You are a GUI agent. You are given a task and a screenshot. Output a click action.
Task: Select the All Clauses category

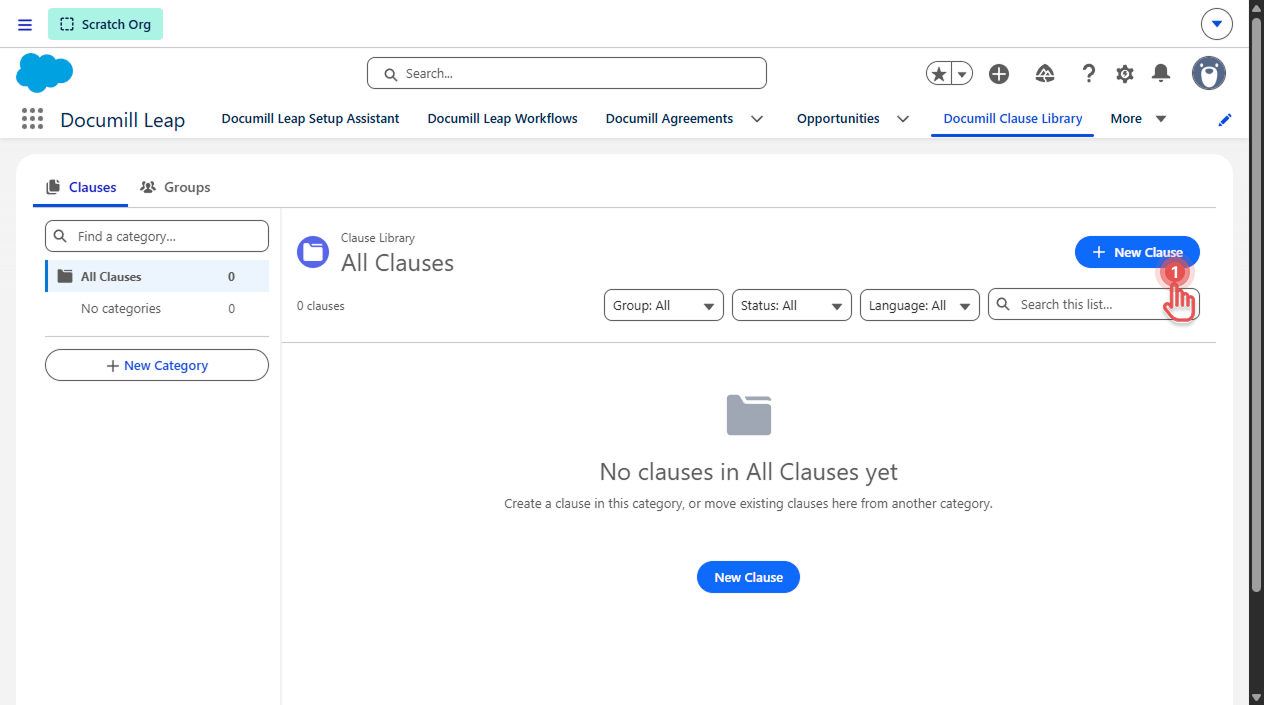pyautogui.click(x=157, y=276)
